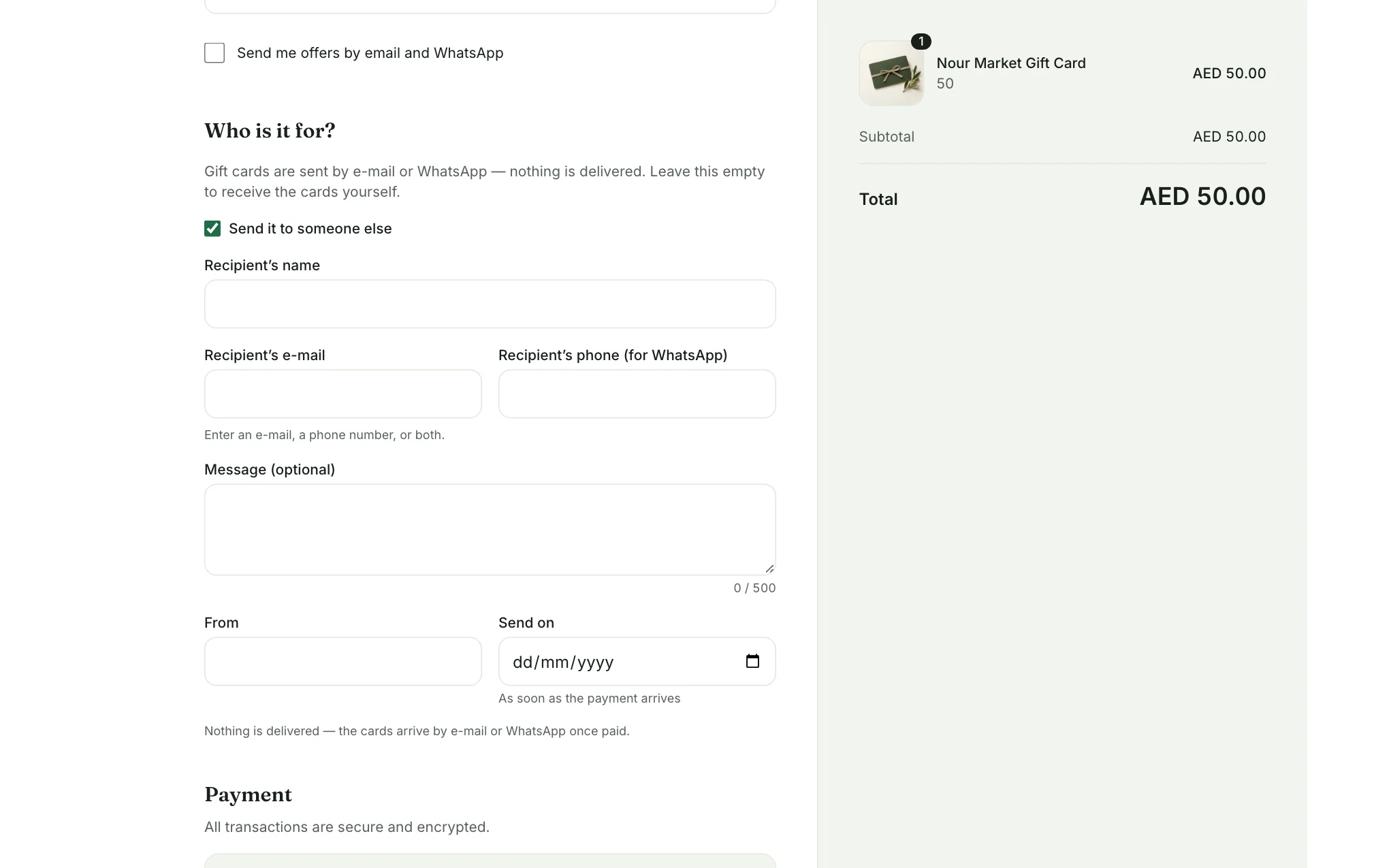Select the dd day segment of the date
The image size is (1389, 868).
click(x=522, y=662)
